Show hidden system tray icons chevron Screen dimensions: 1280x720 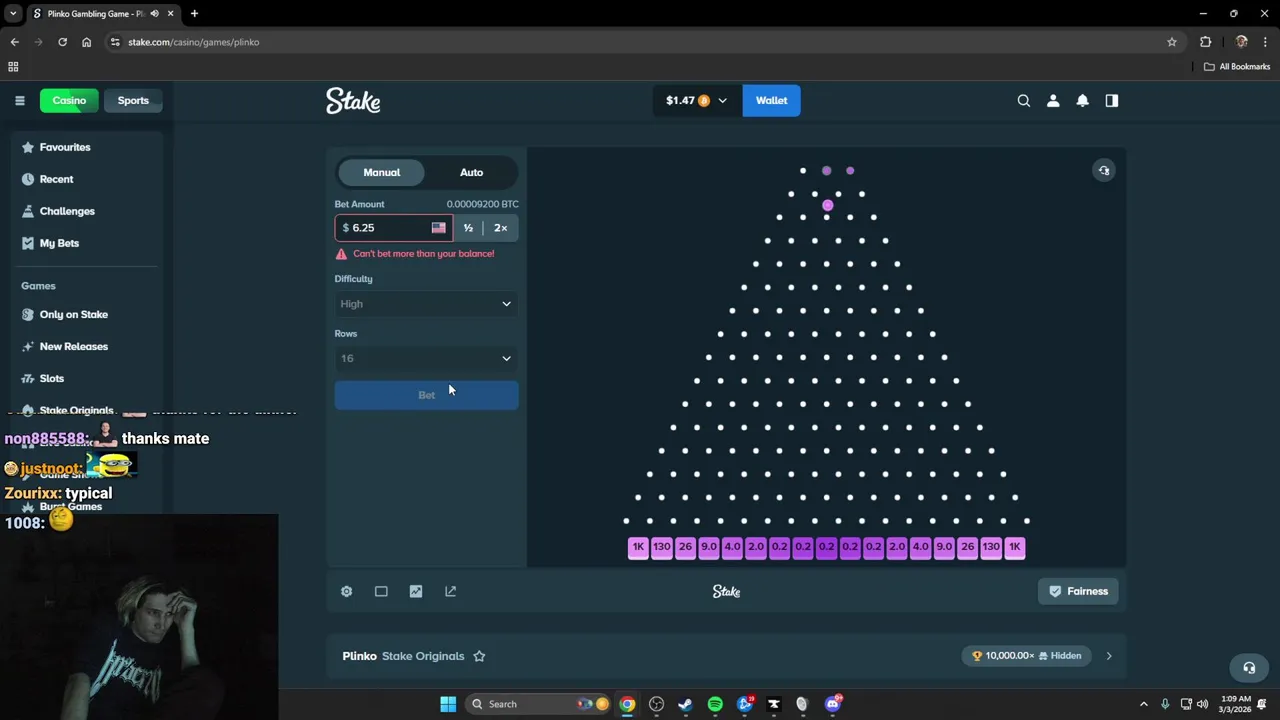[1144, 704]
